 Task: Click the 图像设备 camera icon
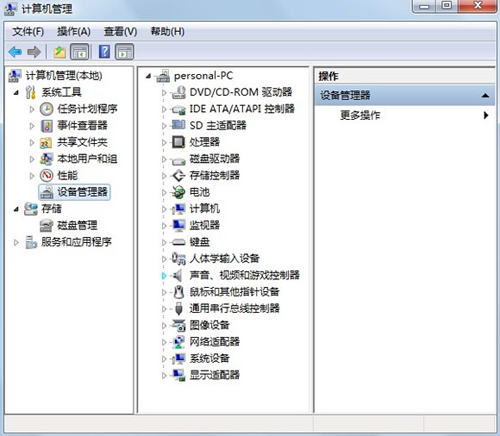179,325
